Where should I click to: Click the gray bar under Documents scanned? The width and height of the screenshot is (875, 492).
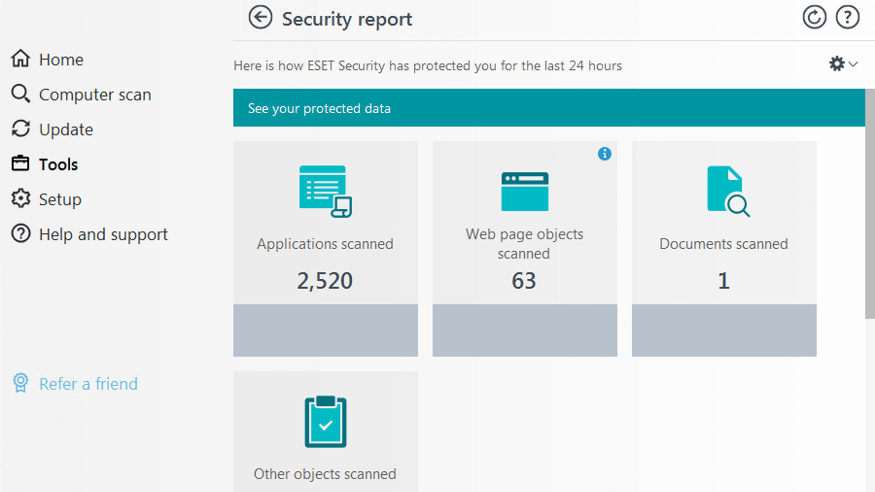tap(724, 330)
